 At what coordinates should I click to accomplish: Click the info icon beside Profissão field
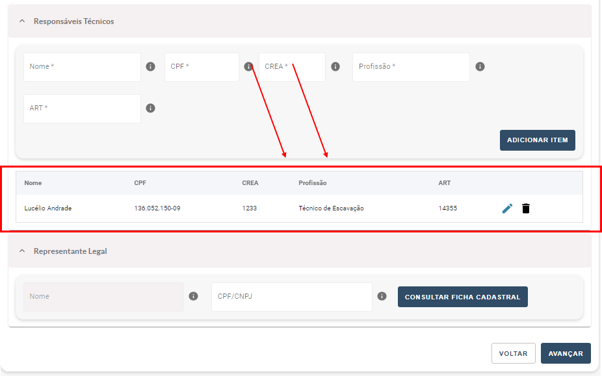click(x=480, y=66)
